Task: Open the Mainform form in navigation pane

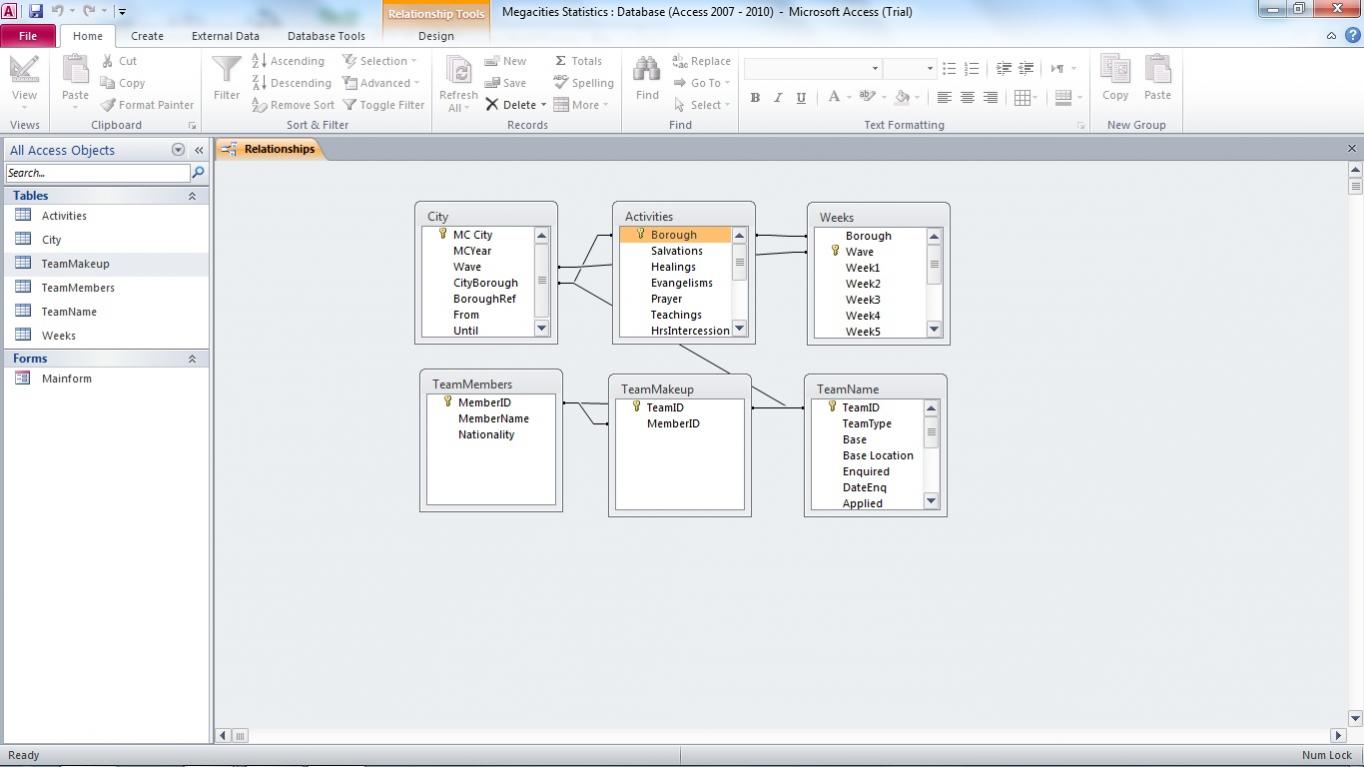Action: [66, 379]
